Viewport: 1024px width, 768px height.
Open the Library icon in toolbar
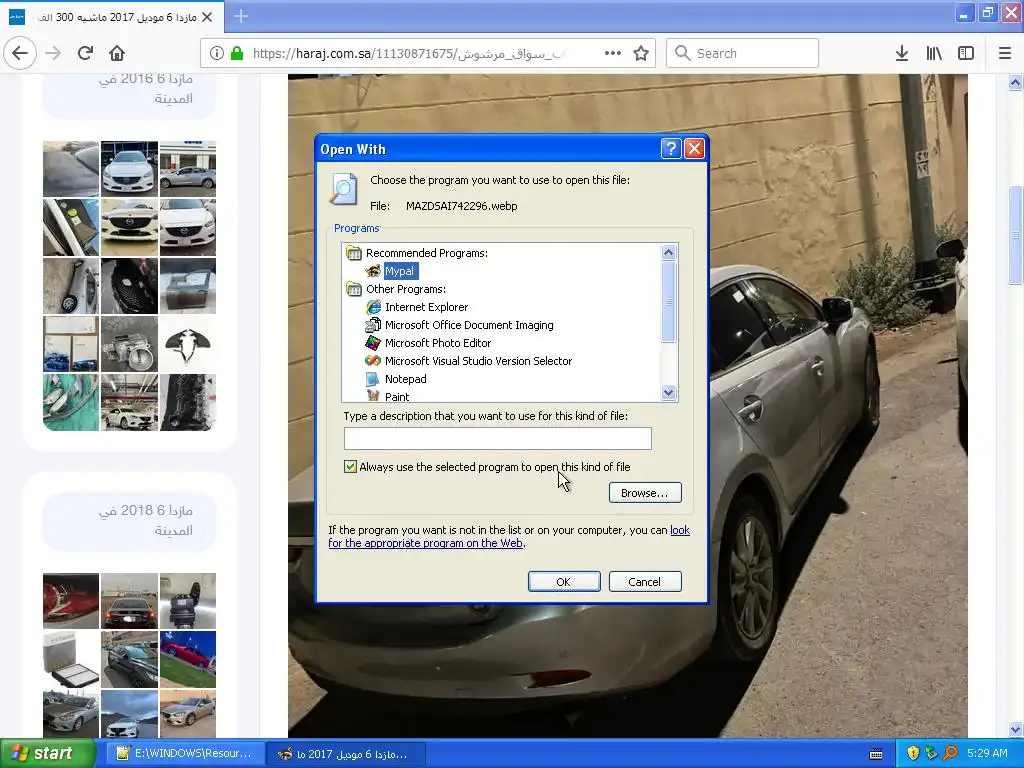[x=934, y=53]
